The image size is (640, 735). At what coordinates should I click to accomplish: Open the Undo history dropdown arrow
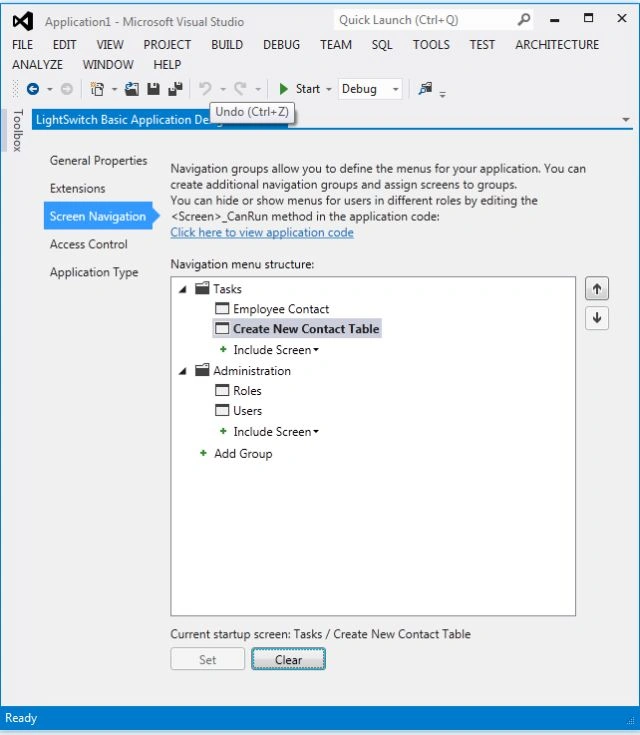(x=223, y=89)
